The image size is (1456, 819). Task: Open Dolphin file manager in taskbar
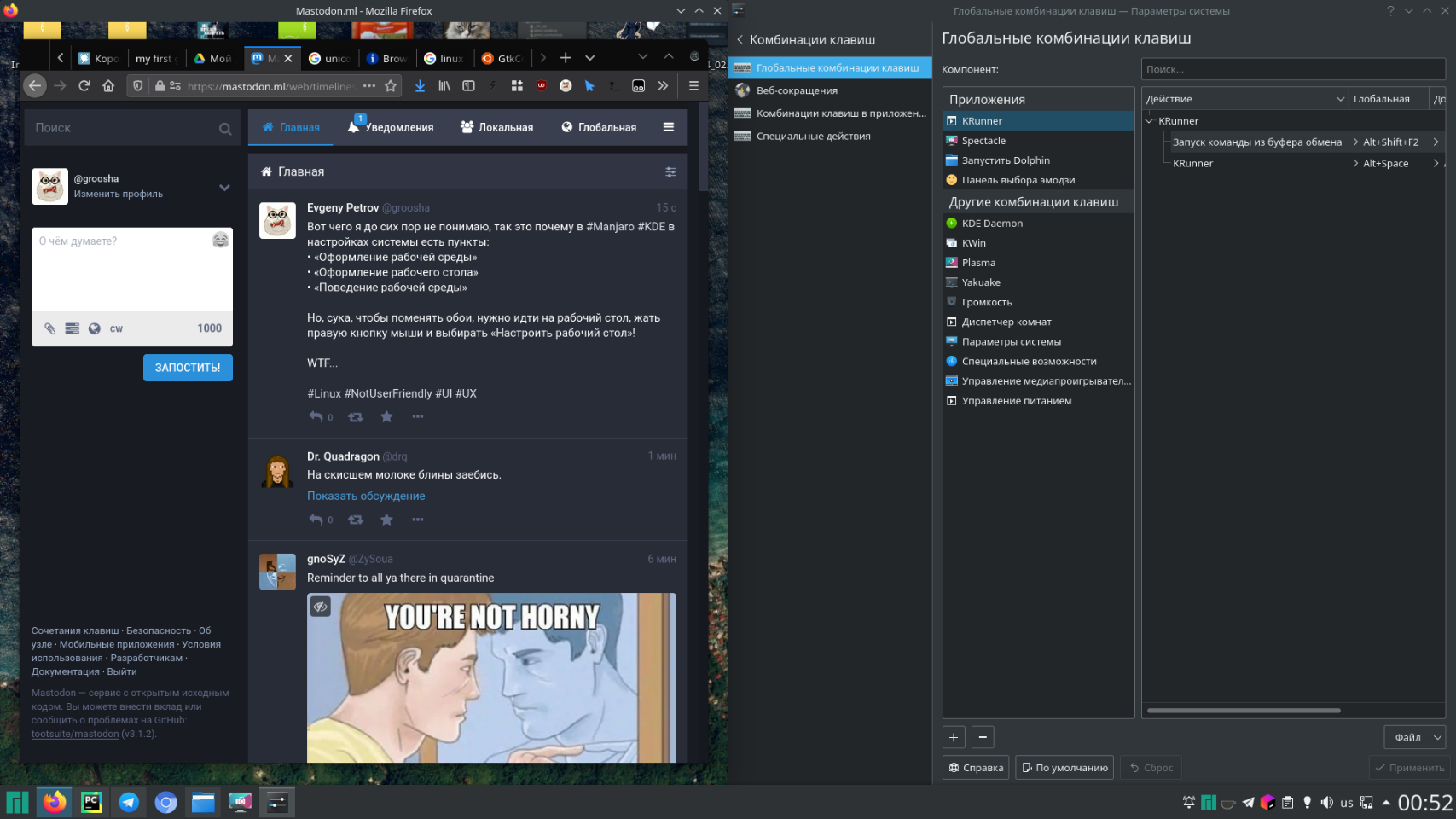(x=203, y=802)
